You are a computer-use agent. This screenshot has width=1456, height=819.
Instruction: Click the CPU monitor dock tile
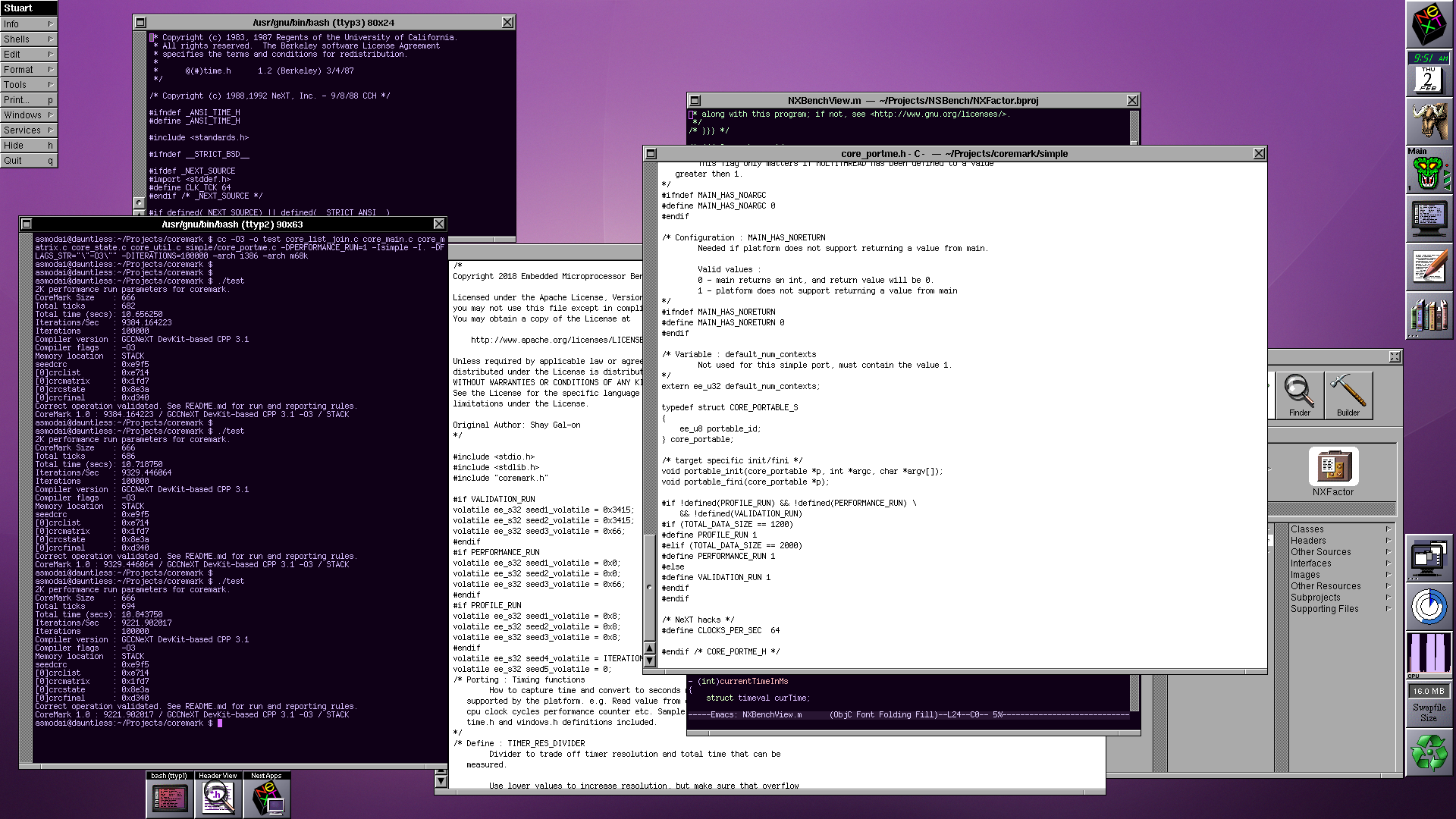coord(1429,654)
